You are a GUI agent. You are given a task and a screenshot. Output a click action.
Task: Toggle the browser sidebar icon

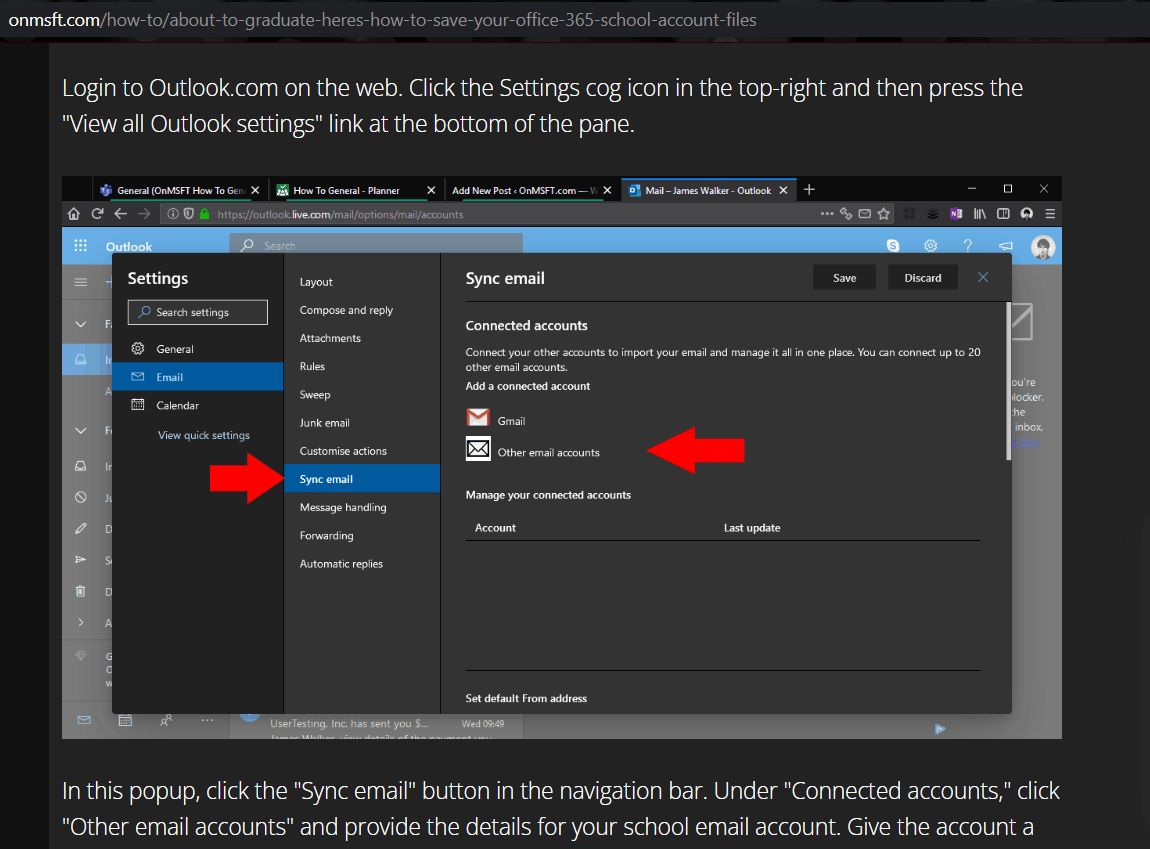(1003, 214)
